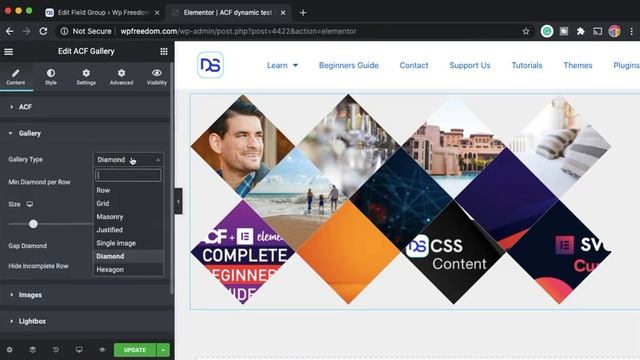This screenshot has height=360, width=640.
Task: Click the green UPDATE button
Action: point(135,350)
